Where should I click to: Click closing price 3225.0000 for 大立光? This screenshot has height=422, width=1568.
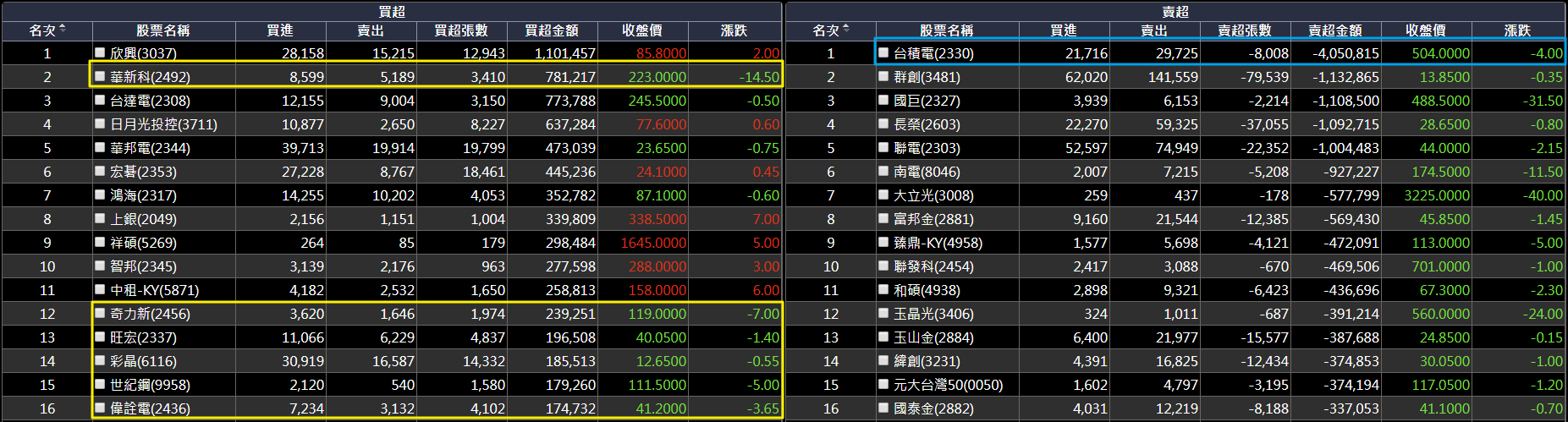1437,195
